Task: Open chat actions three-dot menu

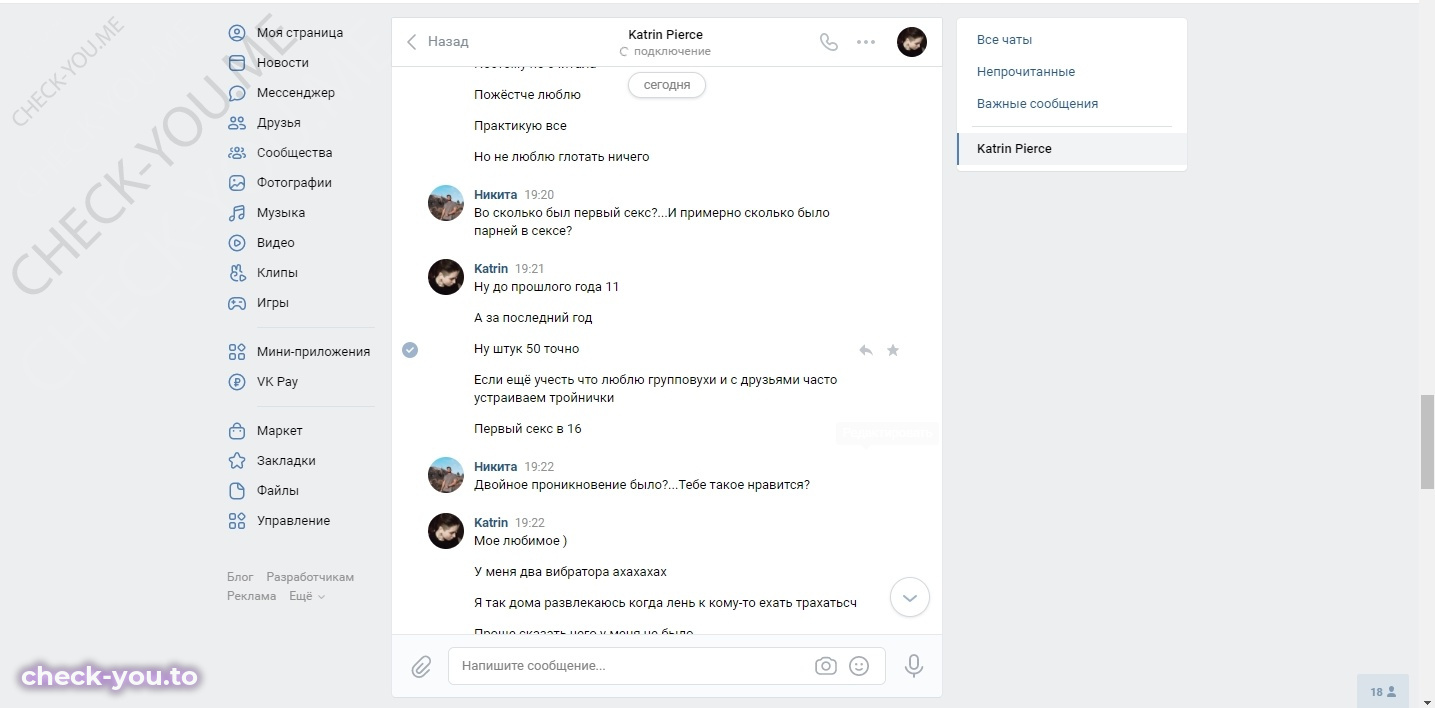Action: [866, 42]
